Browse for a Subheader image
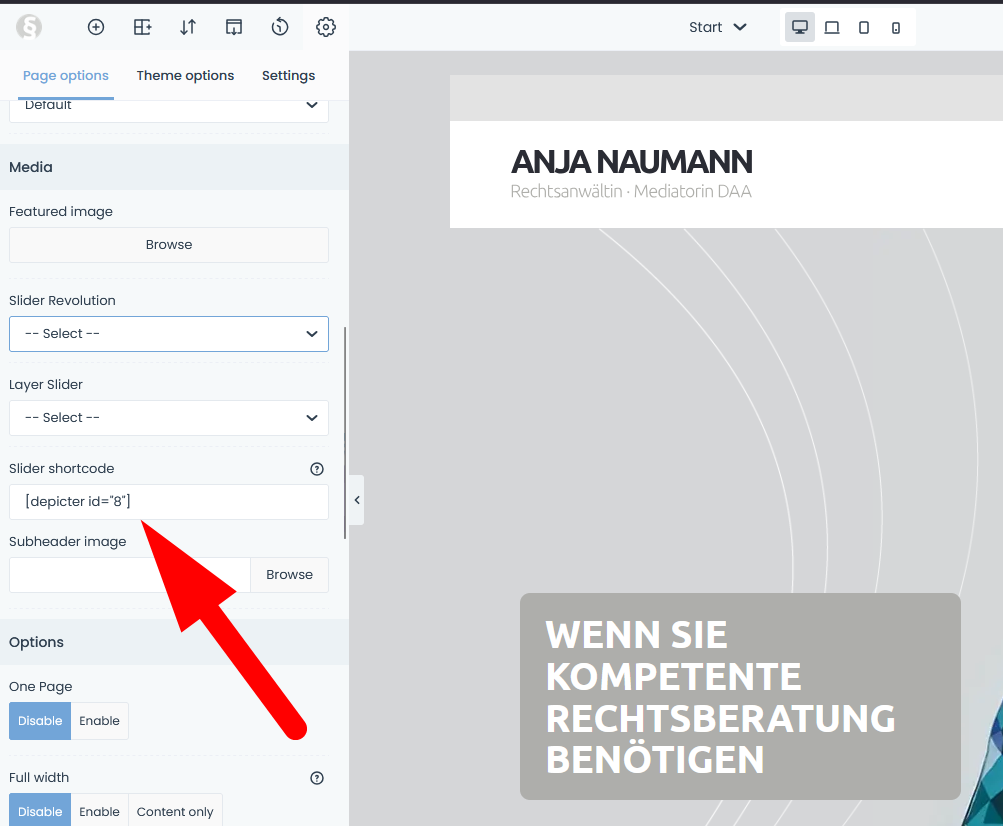Image resolution: width=1003 pixels, height=826 pixels. (x=289, y=575)
